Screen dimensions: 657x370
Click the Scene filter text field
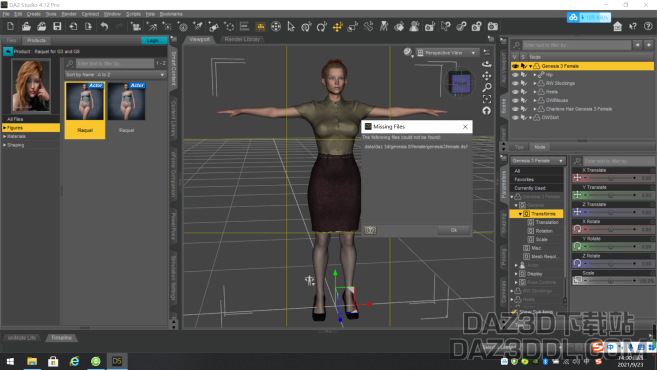click(x=577, y=45)
